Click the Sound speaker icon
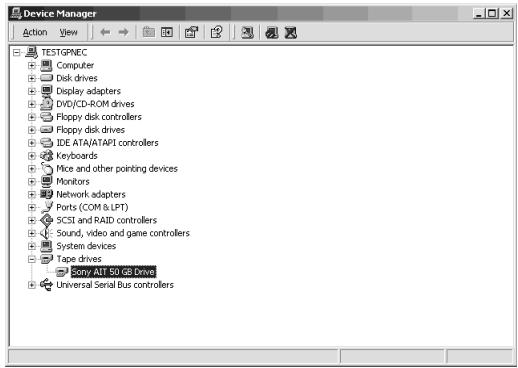Screen dimensions: 518x368 click(45, 233)
